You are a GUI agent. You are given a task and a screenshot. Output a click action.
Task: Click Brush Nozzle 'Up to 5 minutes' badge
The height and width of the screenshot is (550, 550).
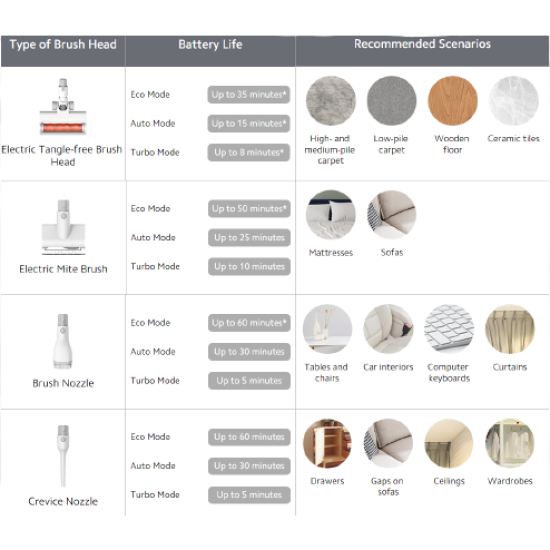click(249, 381)
